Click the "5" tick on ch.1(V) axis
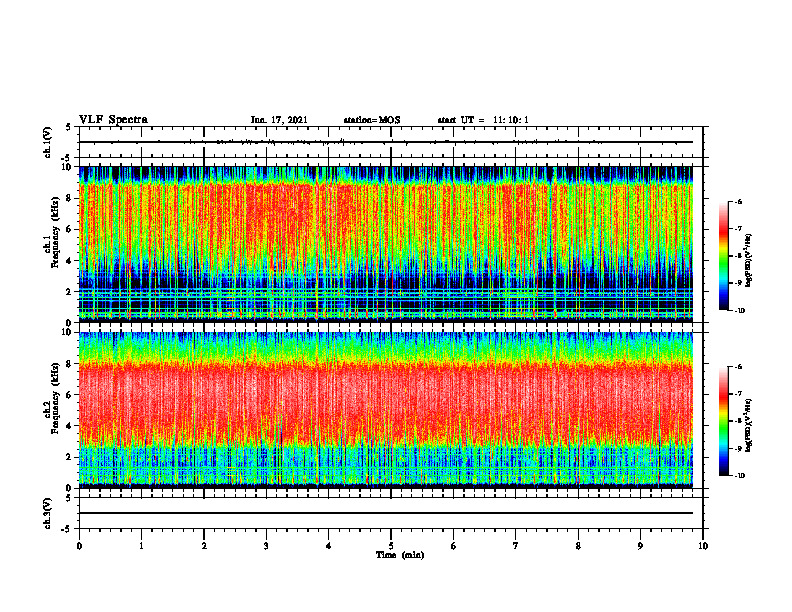Image resolution: width=792 pixels, height=612 pixels. (69, 127)
